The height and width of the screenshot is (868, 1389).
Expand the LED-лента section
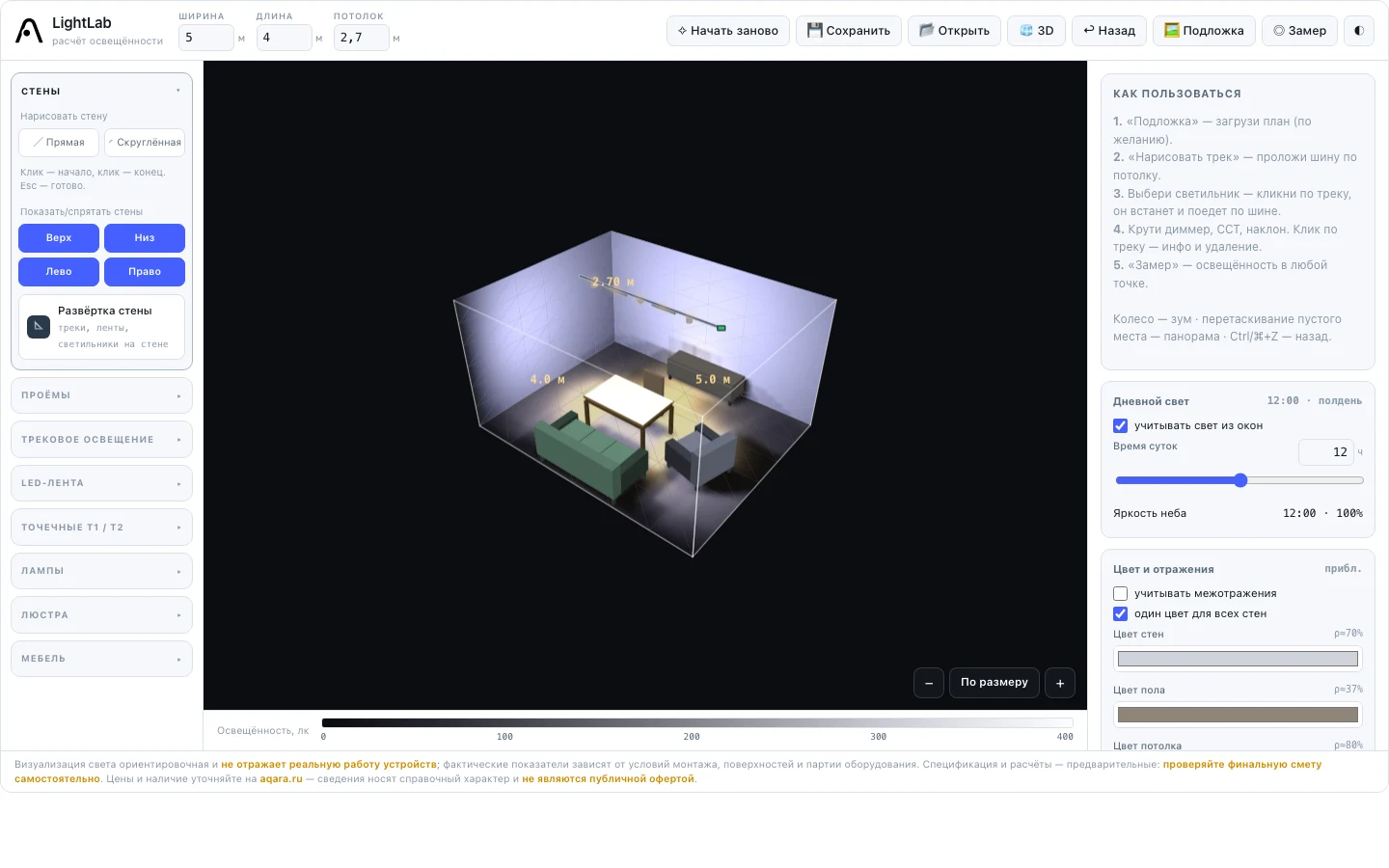click(101, 483)
